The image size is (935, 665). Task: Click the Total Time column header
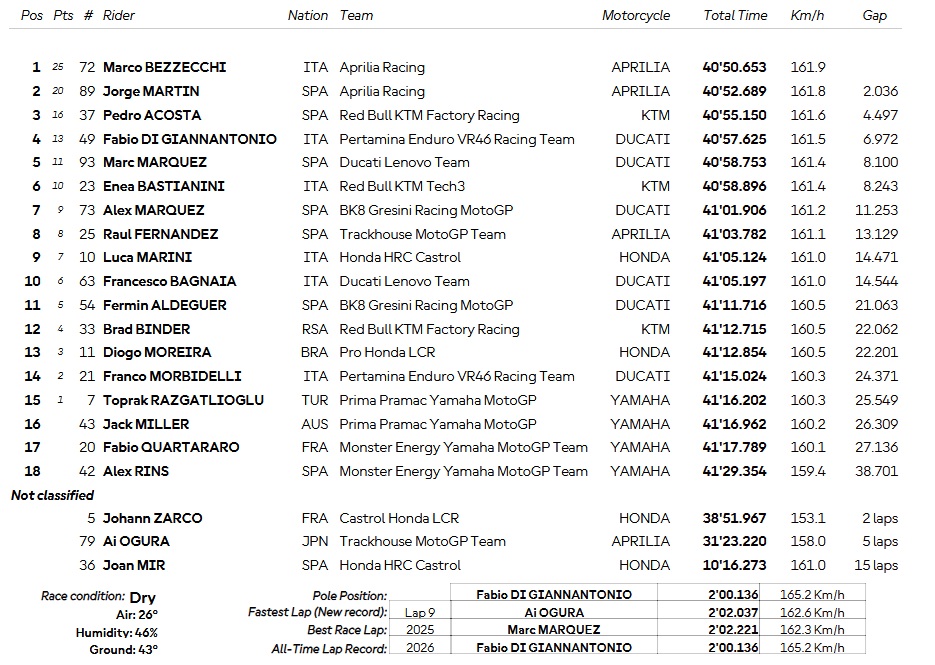pyautogui.click(x=735, y=16)
